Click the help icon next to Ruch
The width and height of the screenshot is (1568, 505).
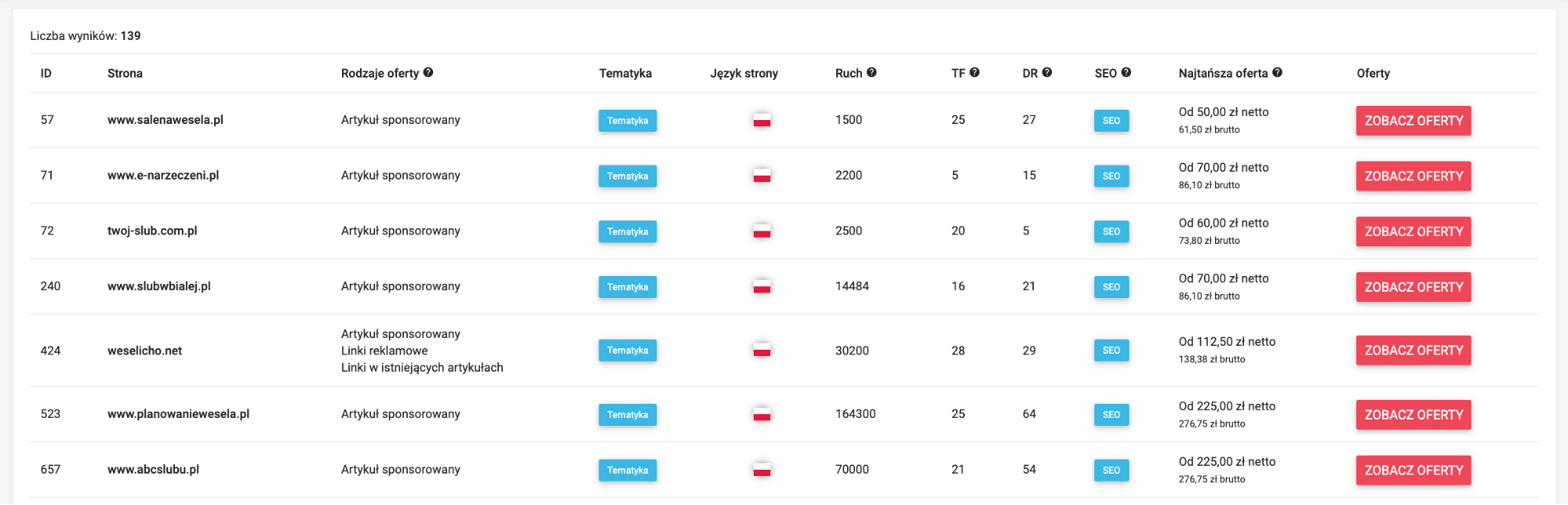tap(871, 72)
